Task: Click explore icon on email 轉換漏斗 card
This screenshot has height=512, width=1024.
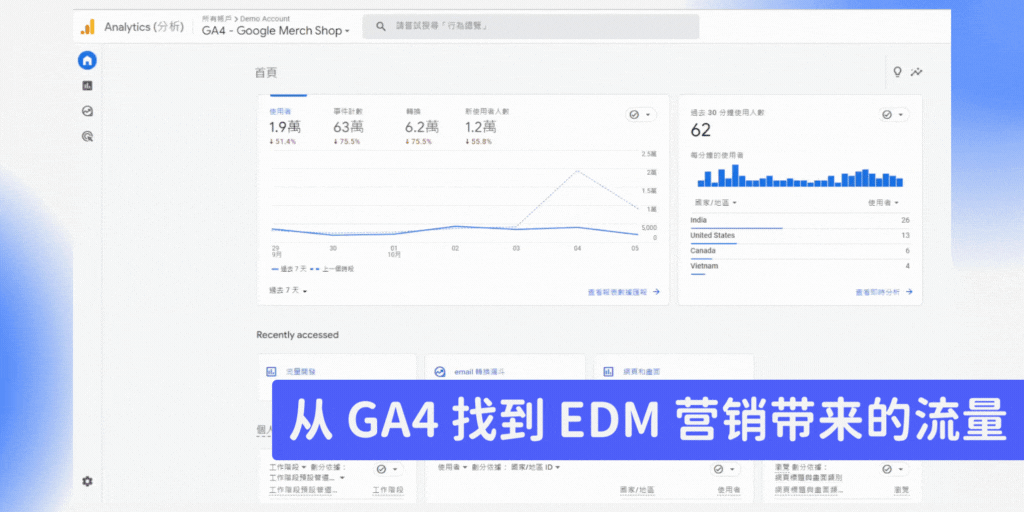Action: click(440, 372)
